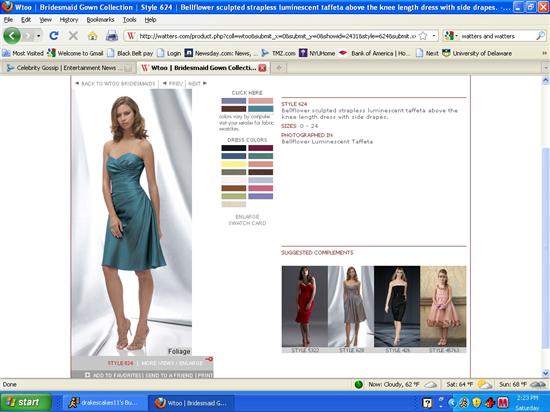Image resolution: width=550 pixels, height=412 pixels.
Task: Select the beige dress color swatch at bottom
Action: pos(234,204)
